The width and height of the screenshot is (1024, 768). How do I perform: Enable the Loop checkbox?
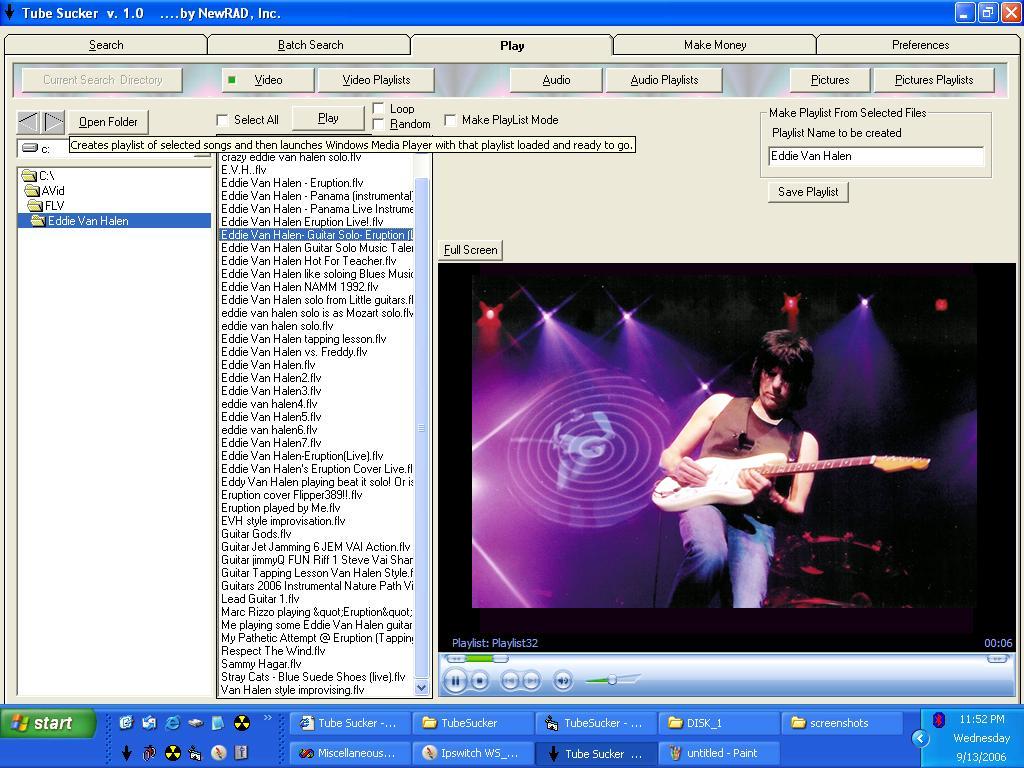pos(378,108)
